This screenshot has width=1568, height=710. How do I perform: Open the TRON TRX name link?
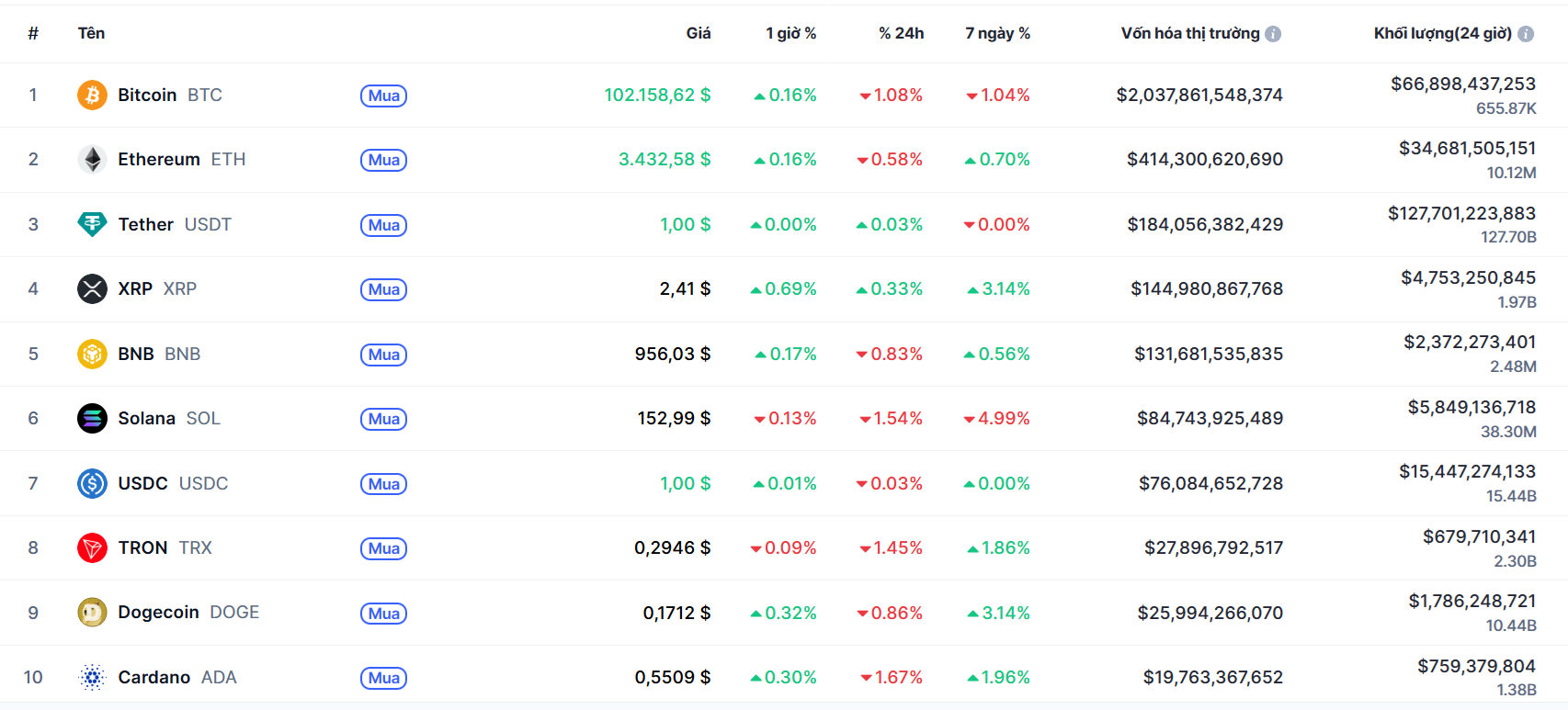tap(165, 548)
